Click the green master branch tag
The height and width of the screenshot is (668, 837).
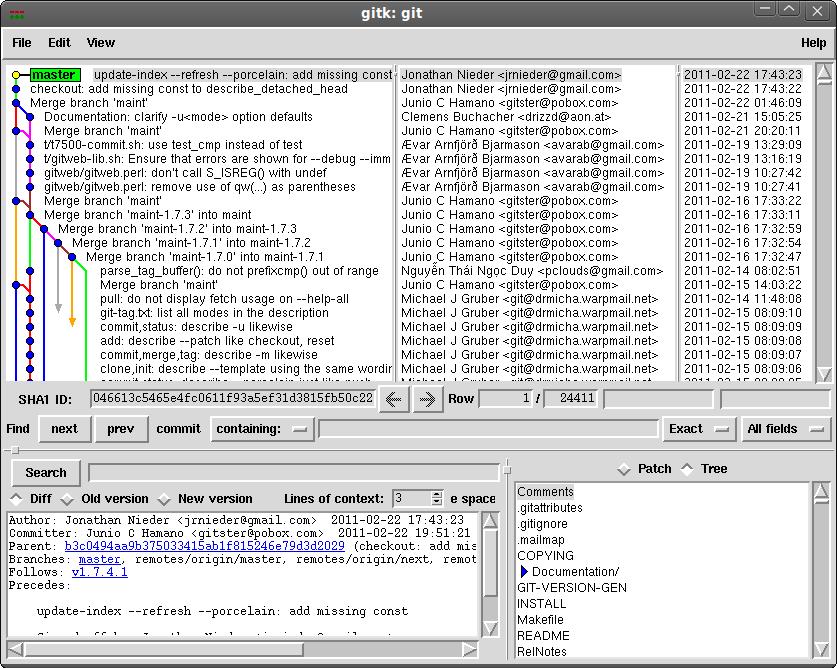(x=54, y=75)
